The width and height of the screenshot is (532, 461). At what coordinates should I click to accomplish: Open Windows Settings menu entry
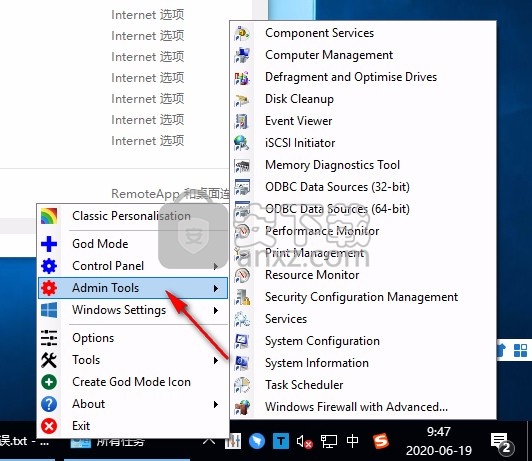[x=133, y=310]
